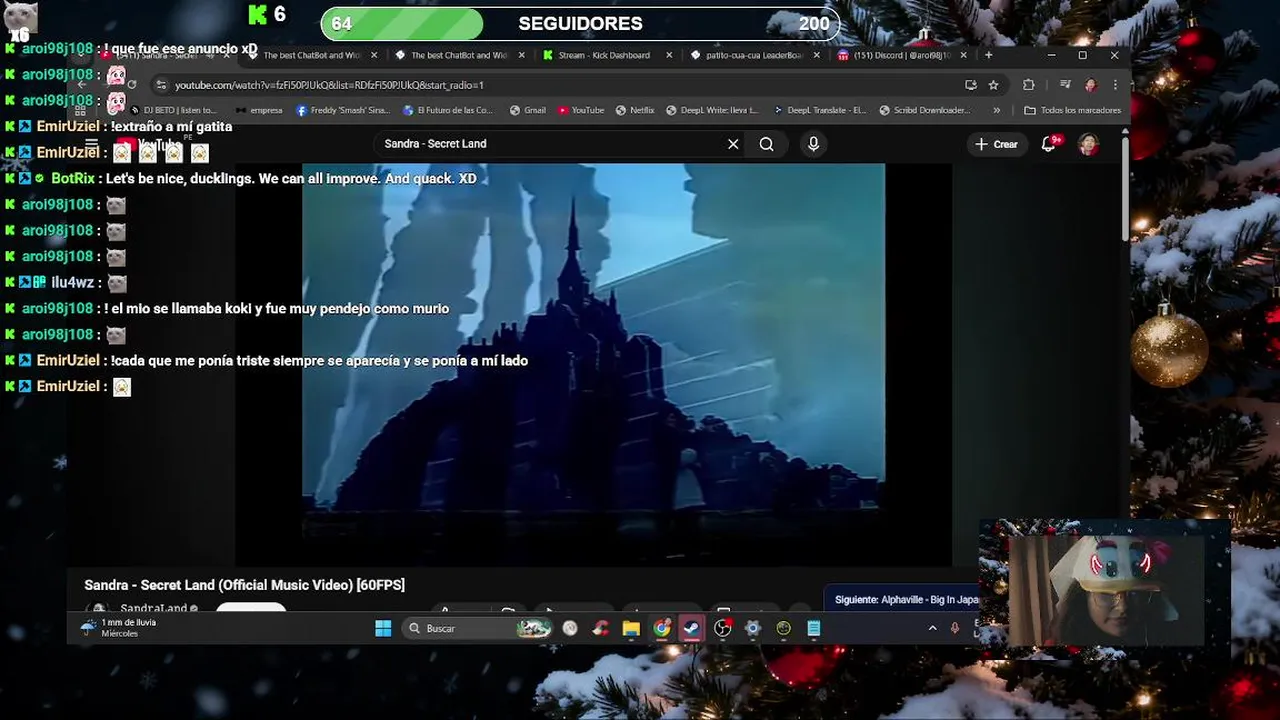This screenshot has height=720, width=1280.
Task: Open the Settings gear from the taskbar
Action: point(753,628)
